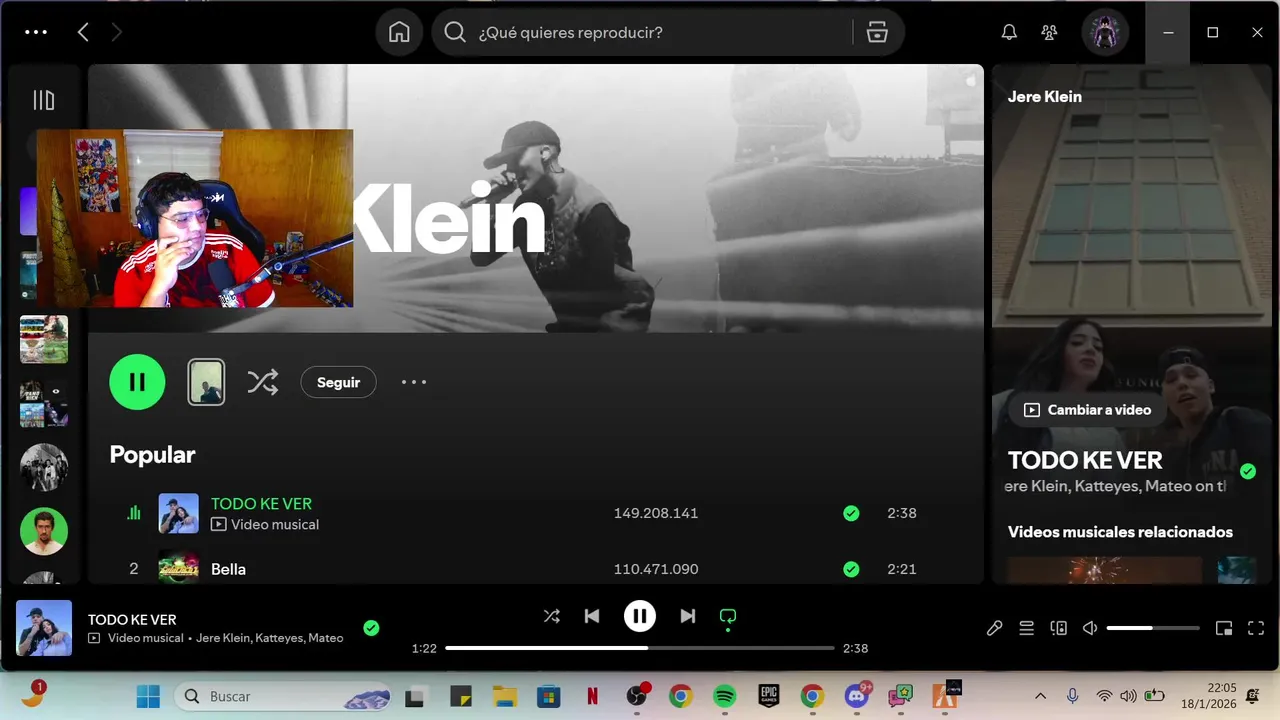Screen dimensions: 1280x720
Task: Click Cambiar a video button
Action: pyautogui.click(x=1087, y=410)
